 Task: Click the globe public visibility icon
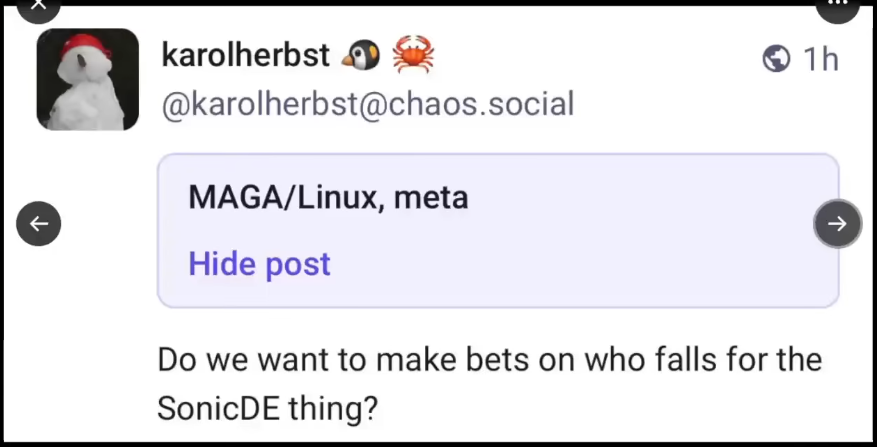click(776, 59)
